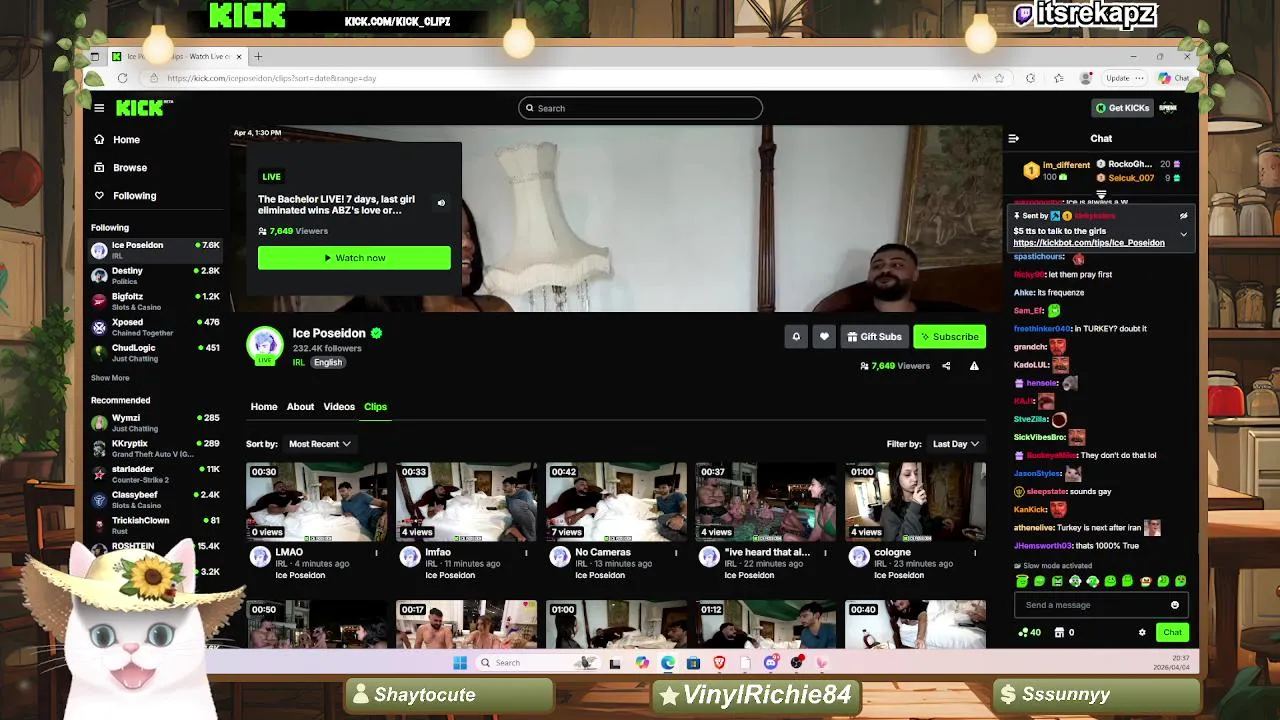Open Destiny channel in Following list
The height and width of the screenshot is (720, 1280).
tap(155, 275)
